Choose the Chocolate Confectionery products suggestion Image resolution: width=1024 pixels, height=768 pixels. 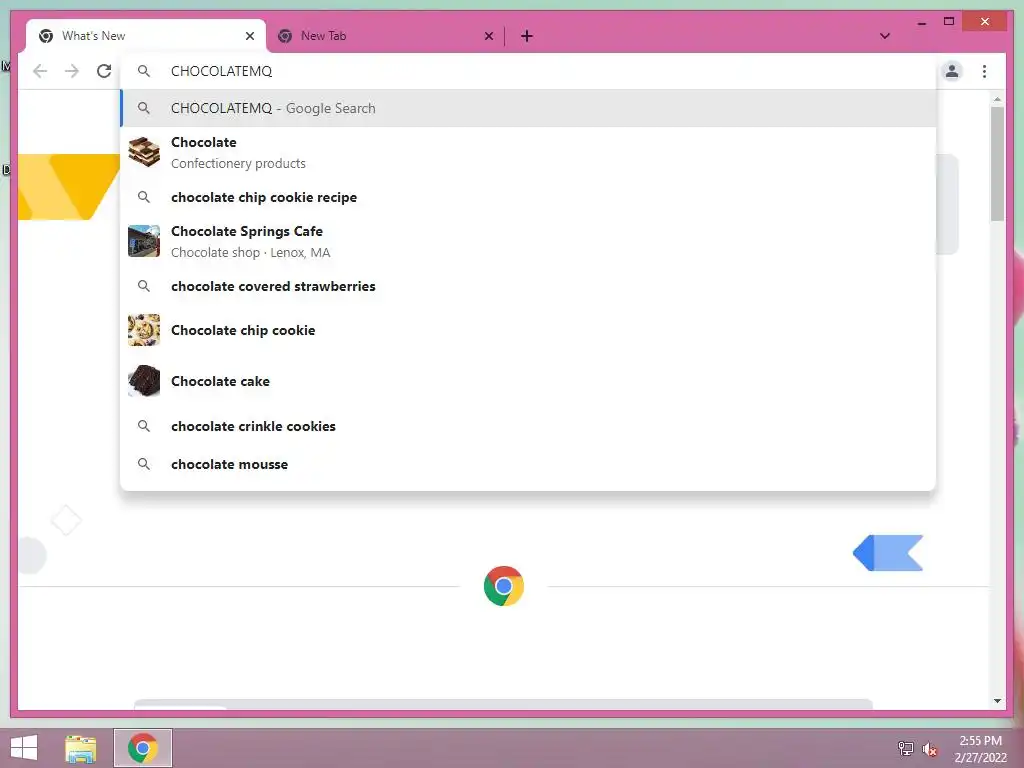[x=528, y=153]
